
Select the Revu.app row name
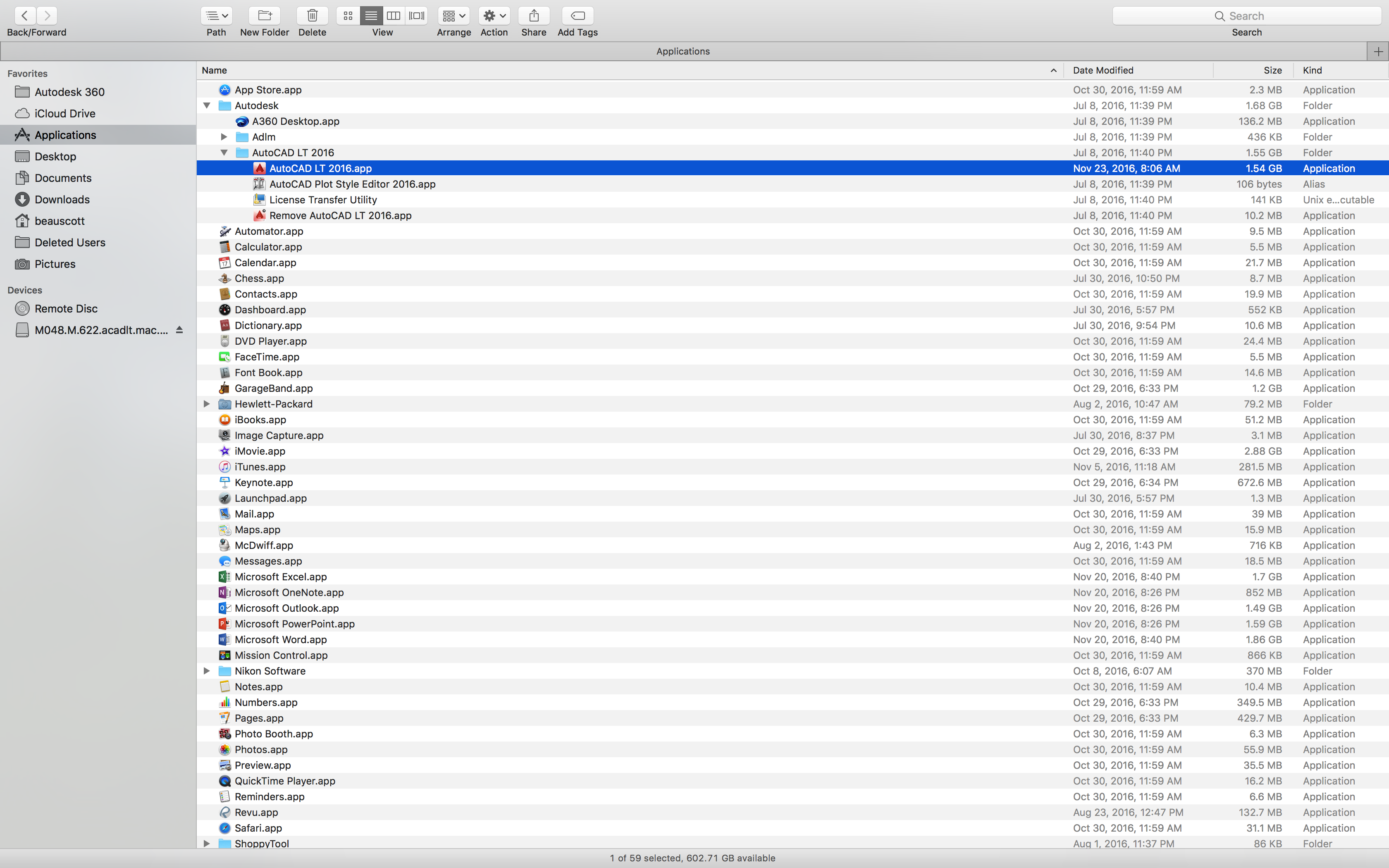click(x=256, y=812)
